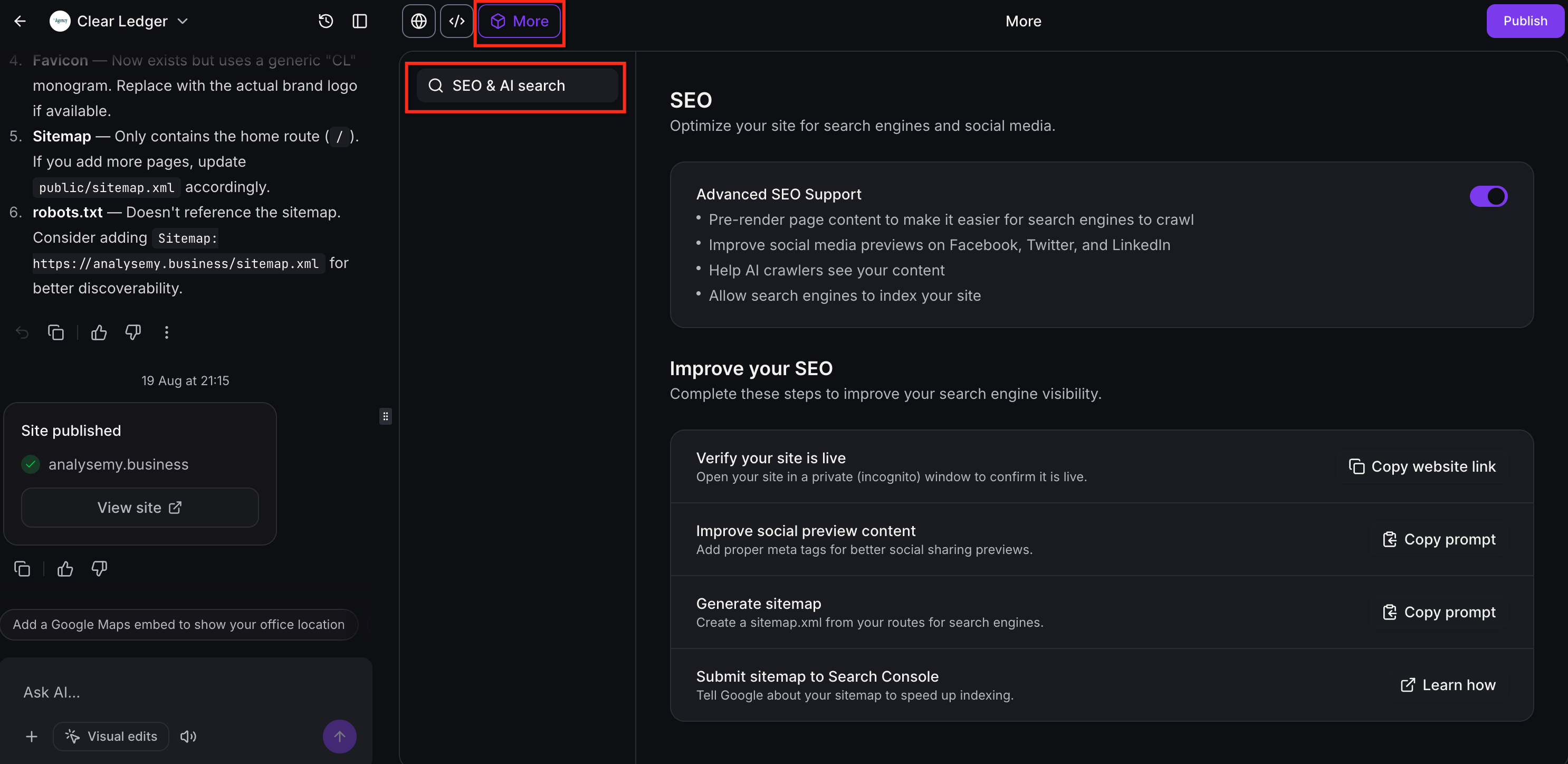Enable the speaker audio icon

pos(188,737)
